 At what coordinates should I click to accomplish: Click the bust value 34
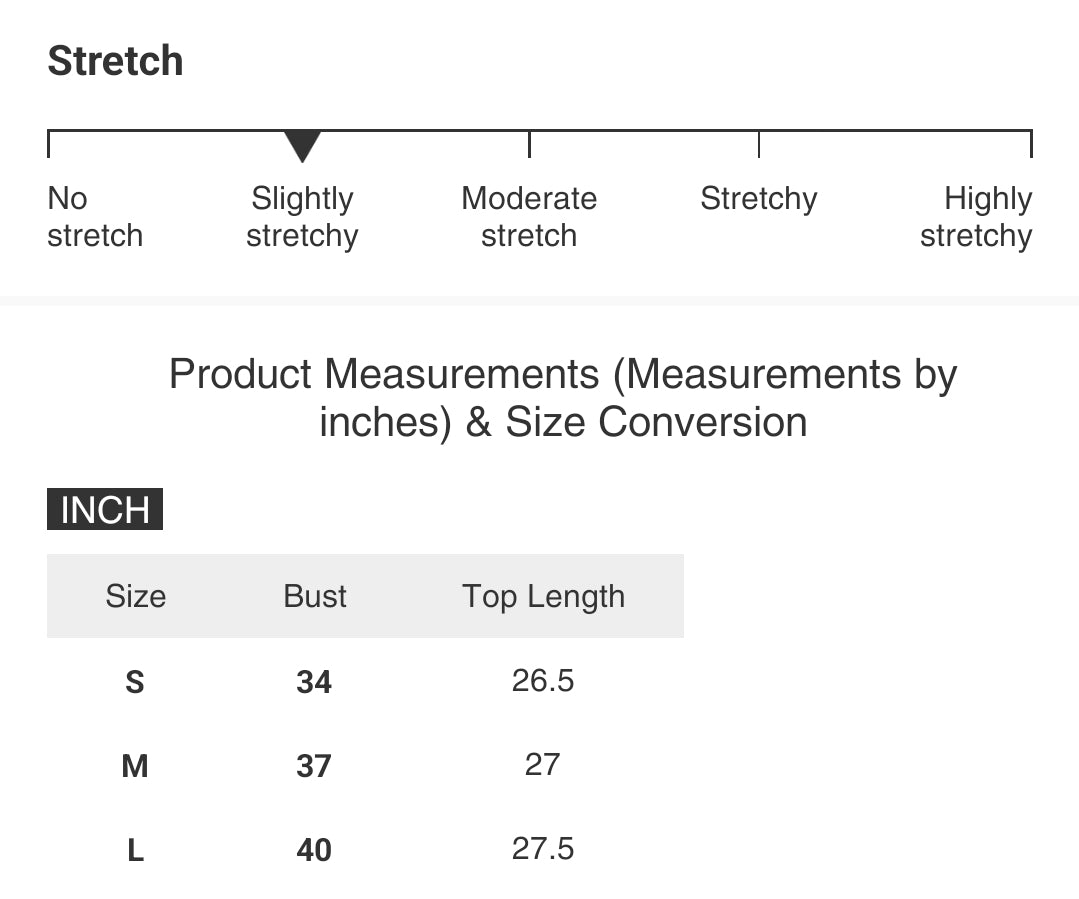pyautogui.click(x=314, y=682)
